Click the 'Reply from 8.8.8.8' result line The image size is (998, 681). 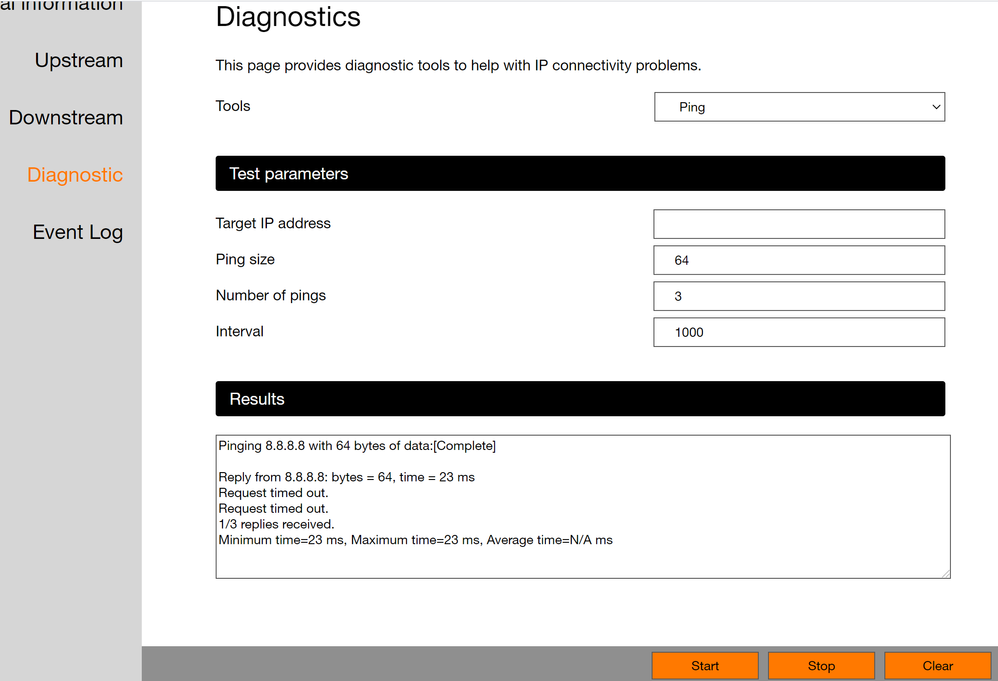pyautogui.click(x=346, y=477)
